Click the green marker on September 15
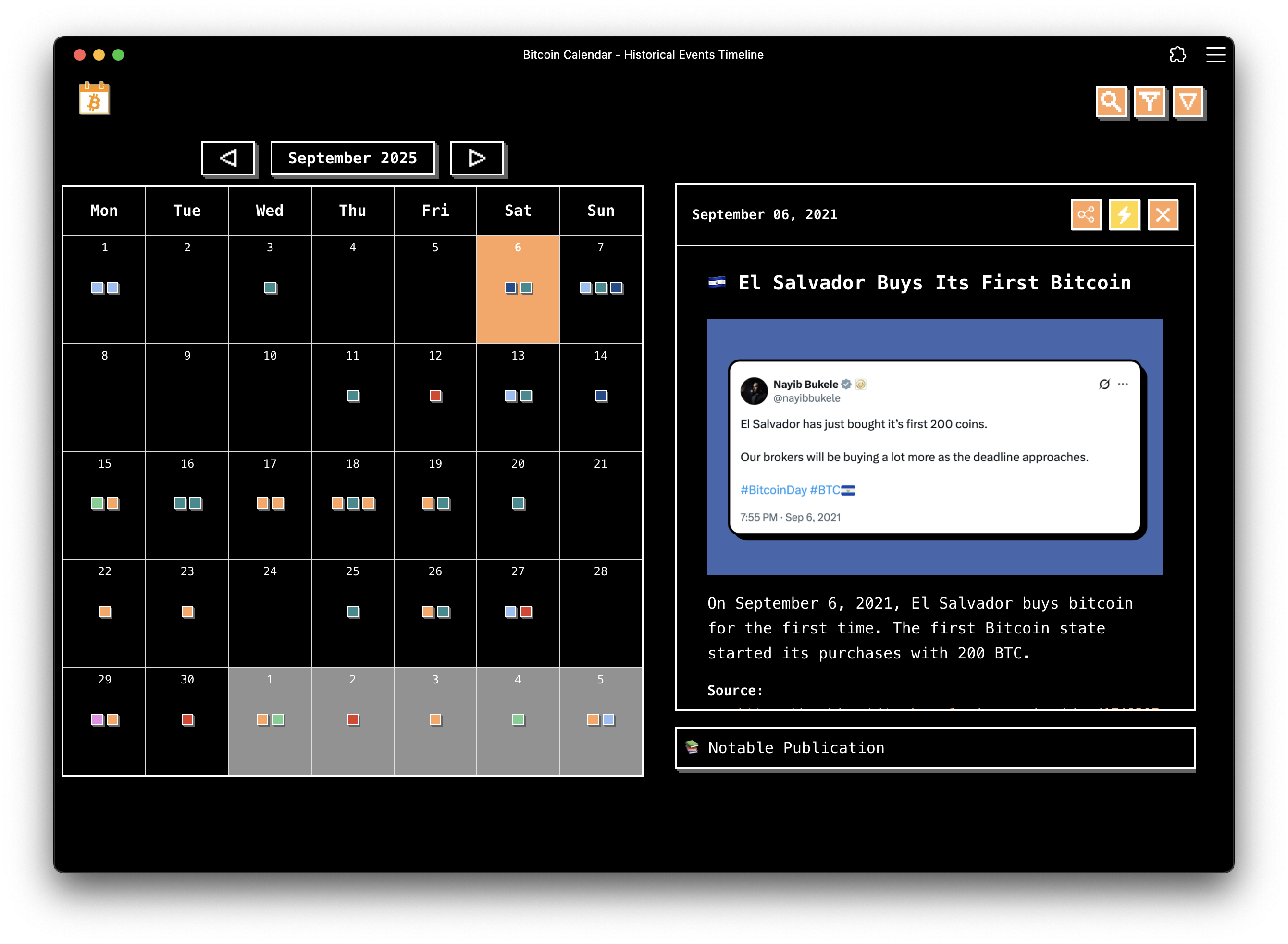Image resolution: width=1288 pixels, height=944 pixels. (97, 503)
